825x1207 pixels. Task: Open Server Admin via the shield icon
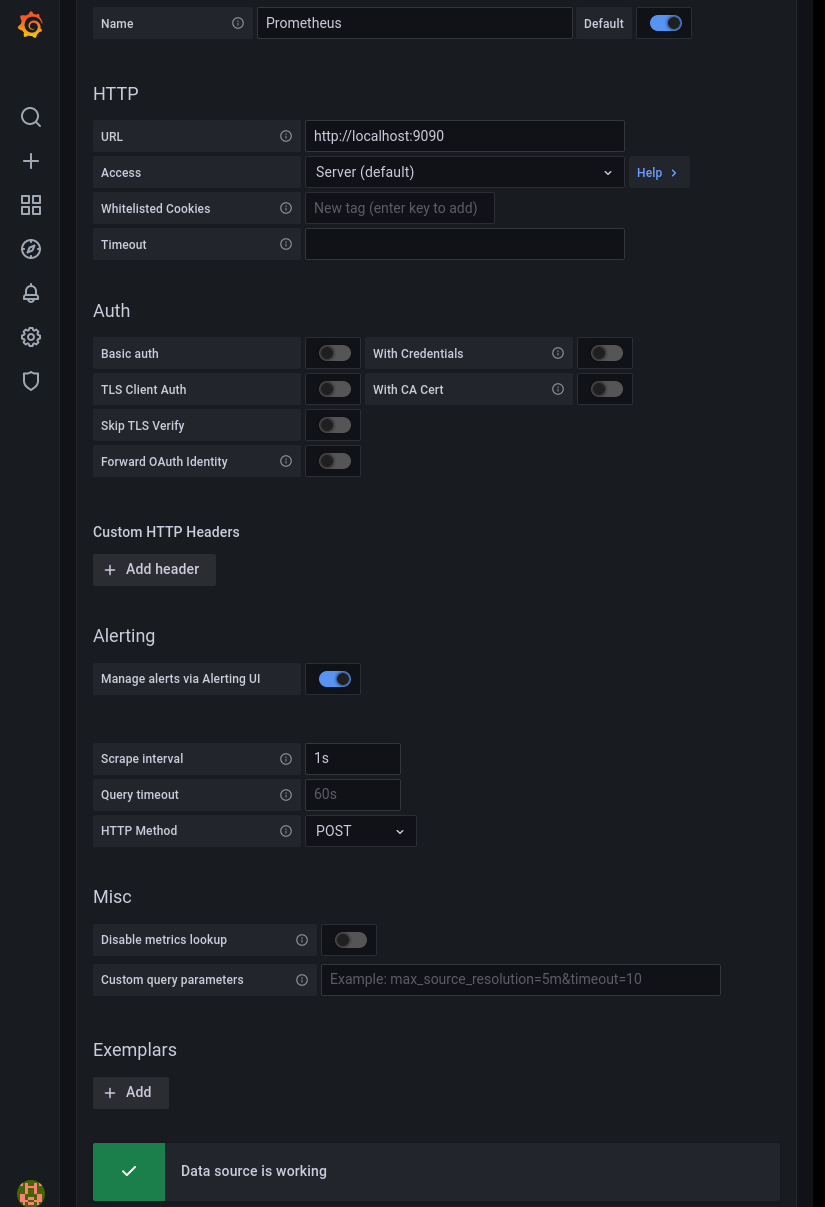pos(30,381)
